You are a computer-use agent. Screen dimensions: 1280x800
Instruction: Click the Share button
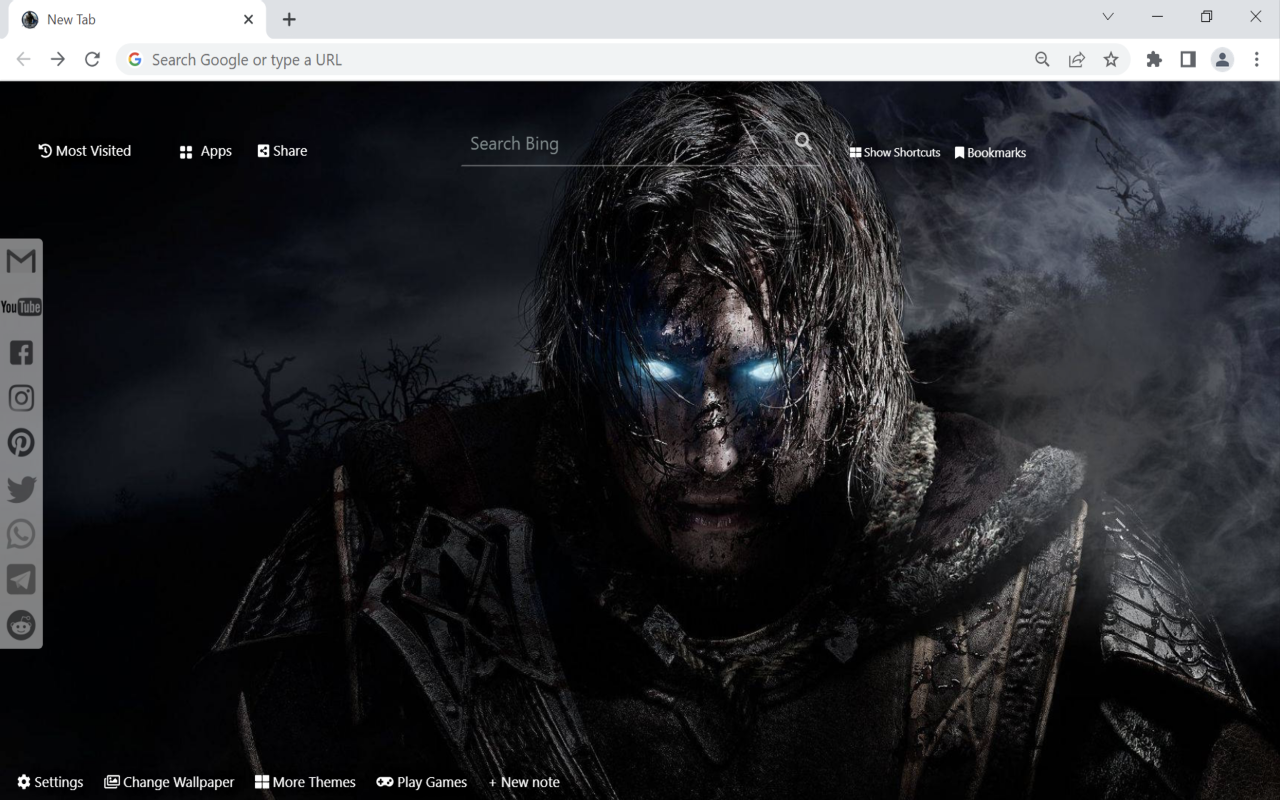click(x=282, y=151)
